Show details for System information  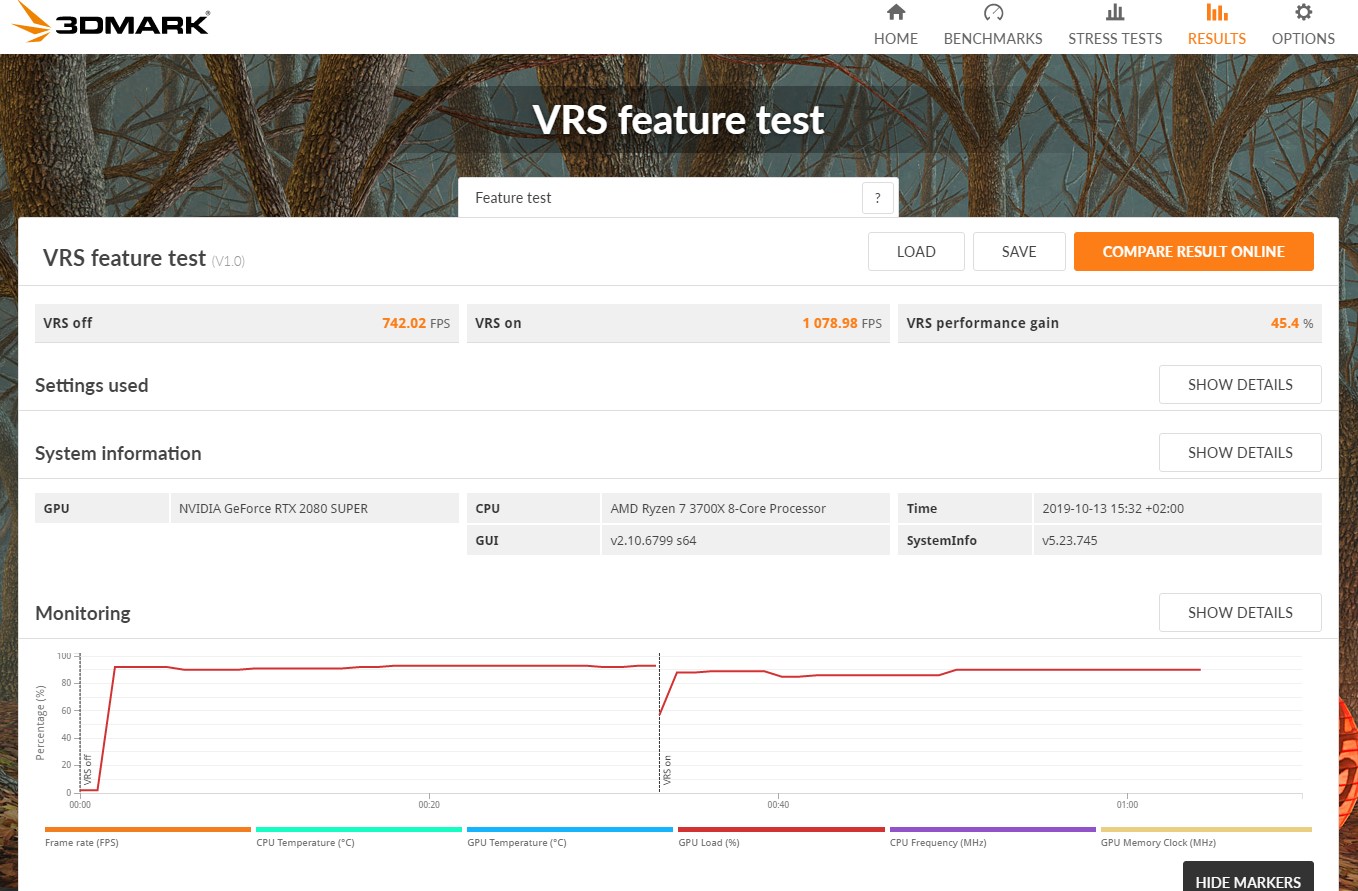tap(1239, 453)
